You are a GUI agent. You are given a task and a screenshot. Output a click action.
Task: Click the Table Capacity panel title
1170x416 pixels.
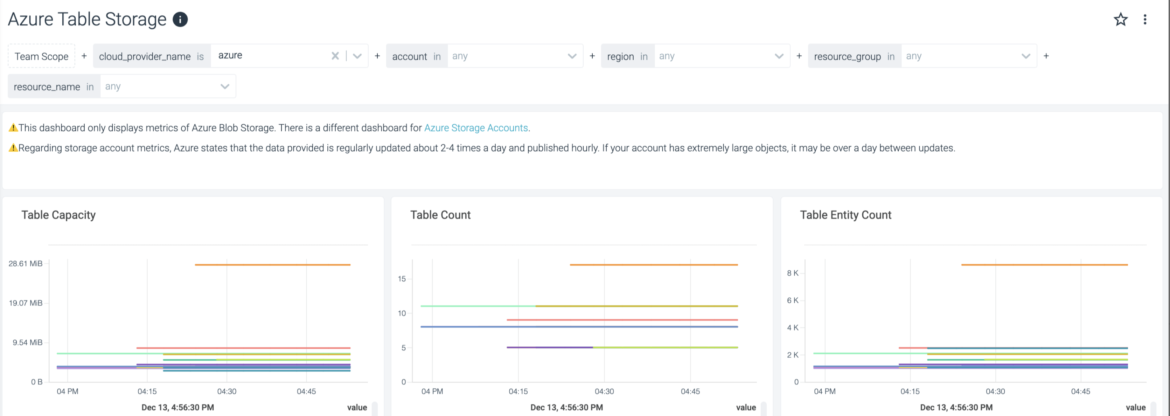click(58, 215)
